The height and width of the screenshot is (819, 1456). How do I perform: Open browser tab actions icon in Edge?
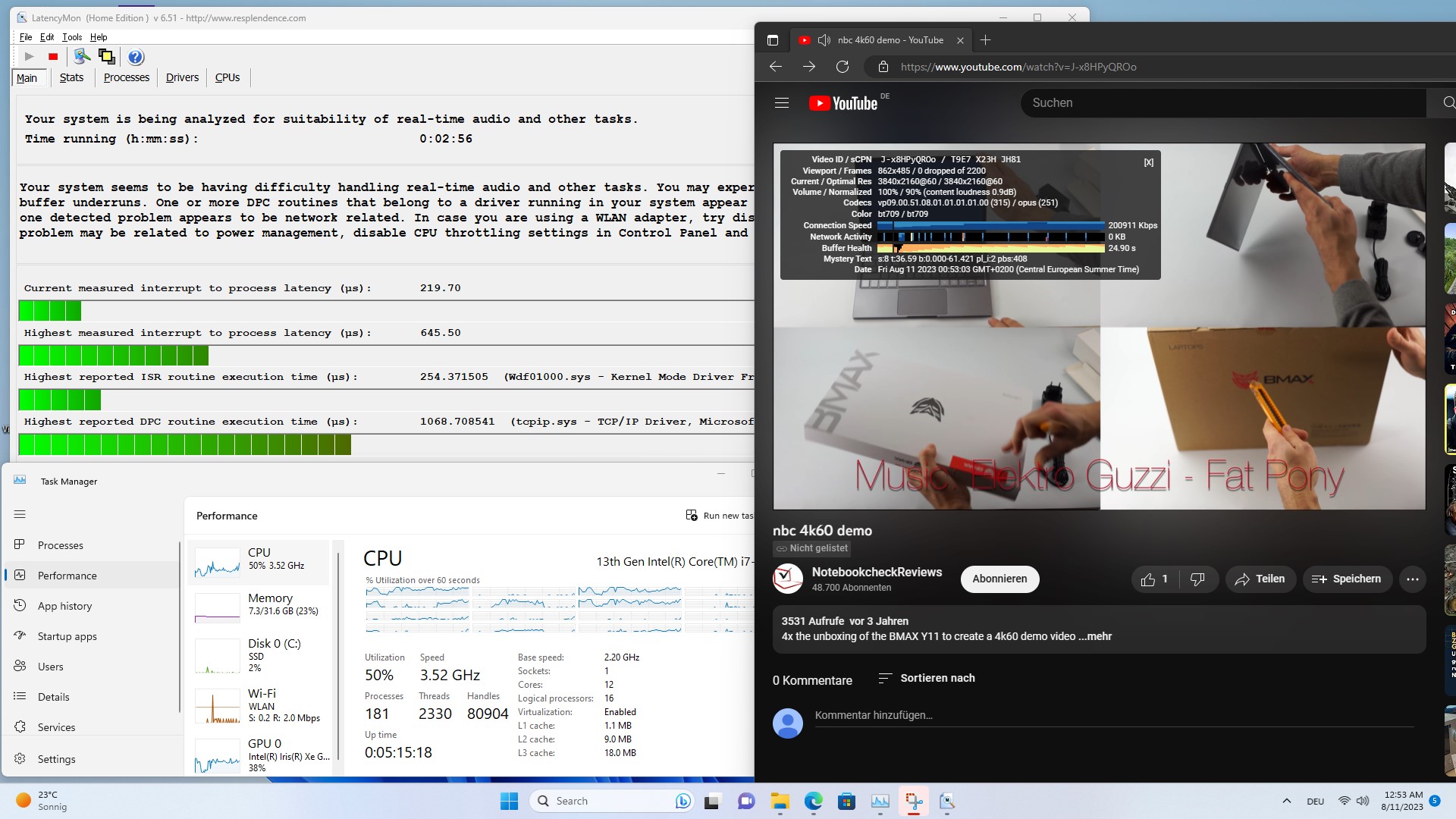coord(773,40)
